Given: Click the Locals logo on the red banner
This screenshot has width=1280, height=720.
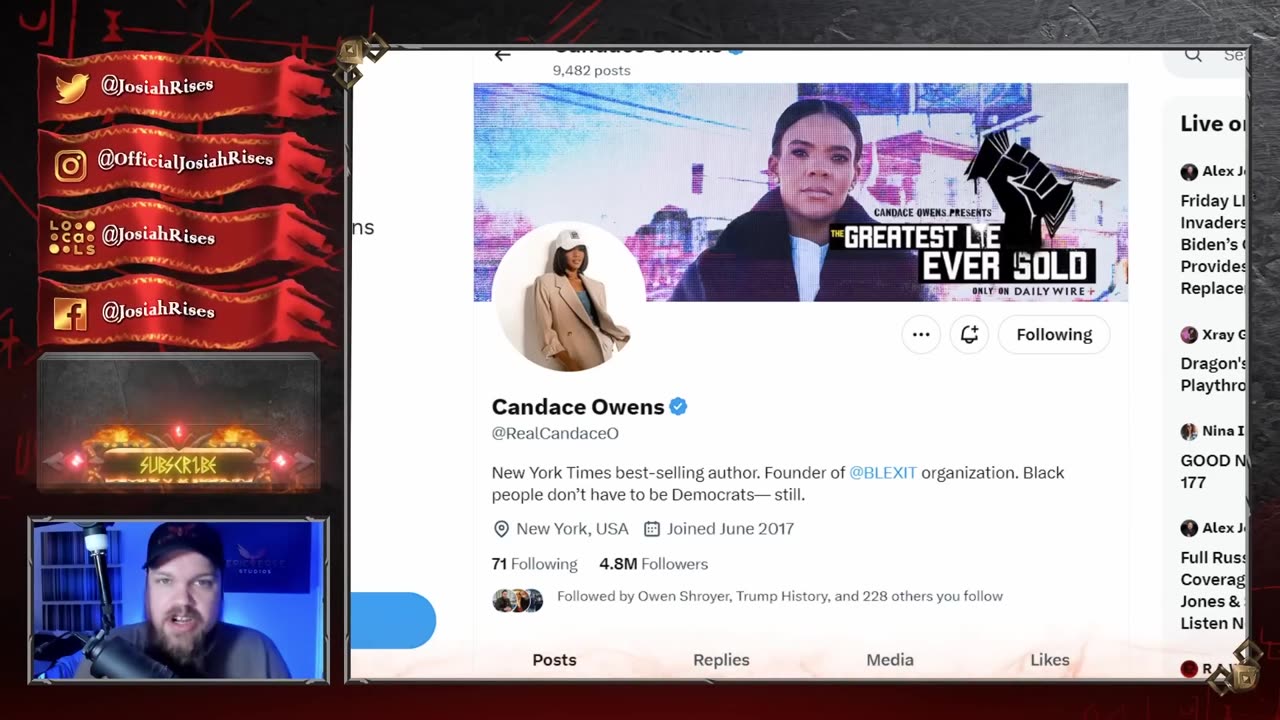Looking at the screenshot, I should tap(72, 237).
